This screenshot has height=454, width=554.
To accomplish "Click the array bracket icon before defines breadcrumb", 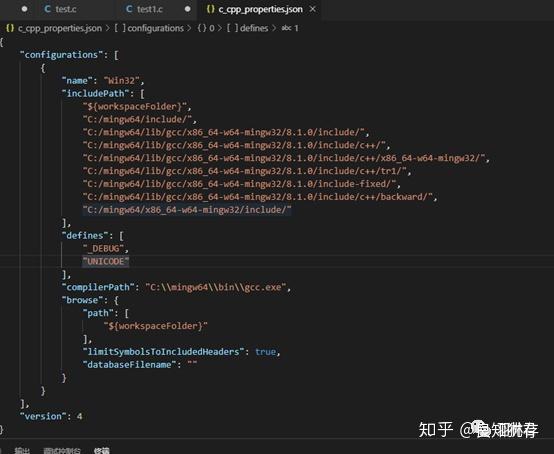I will (x=232, y=28).
